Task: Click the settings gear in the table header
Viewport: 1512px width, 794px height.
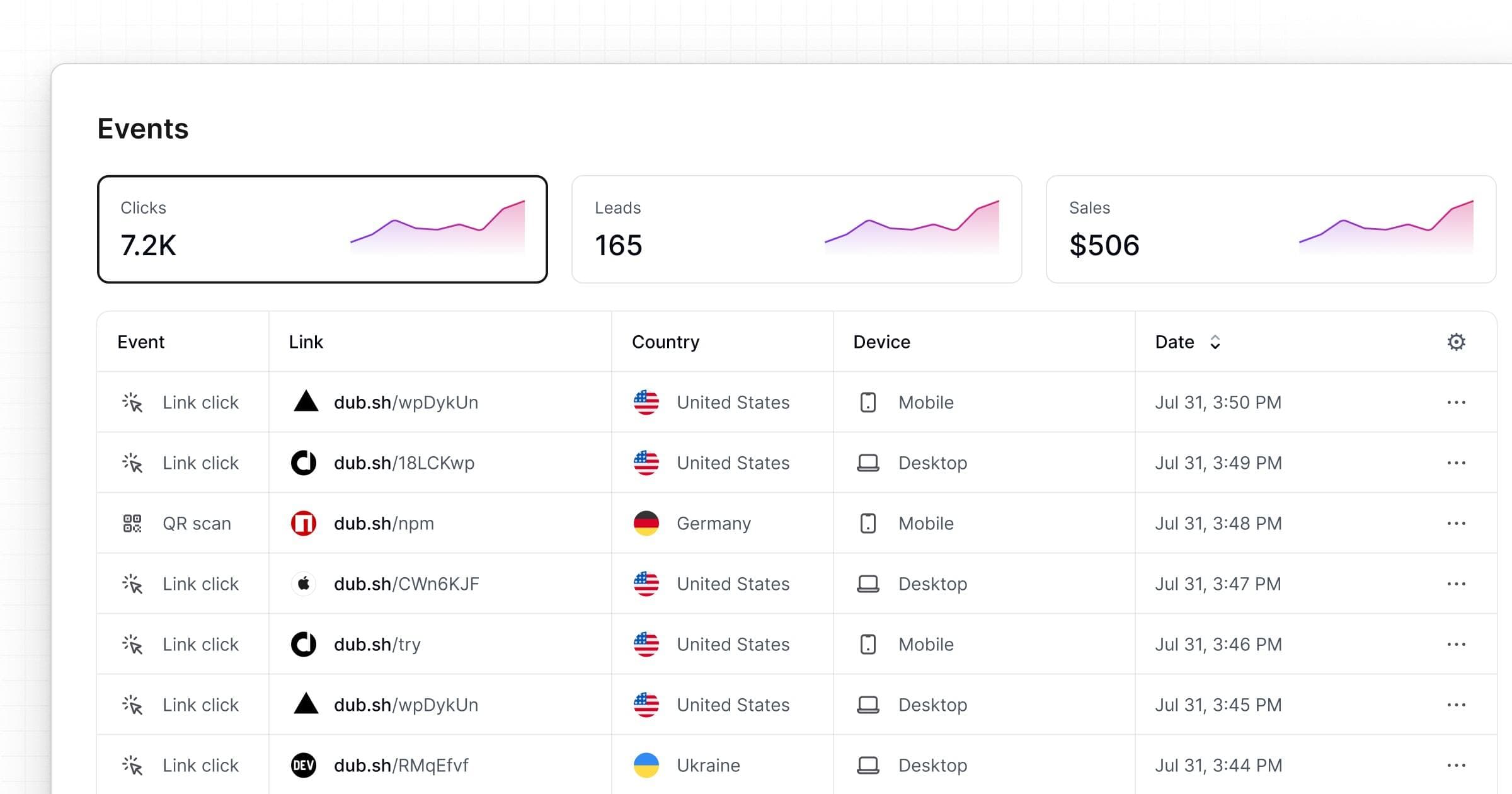Action: pos(1456,342)
